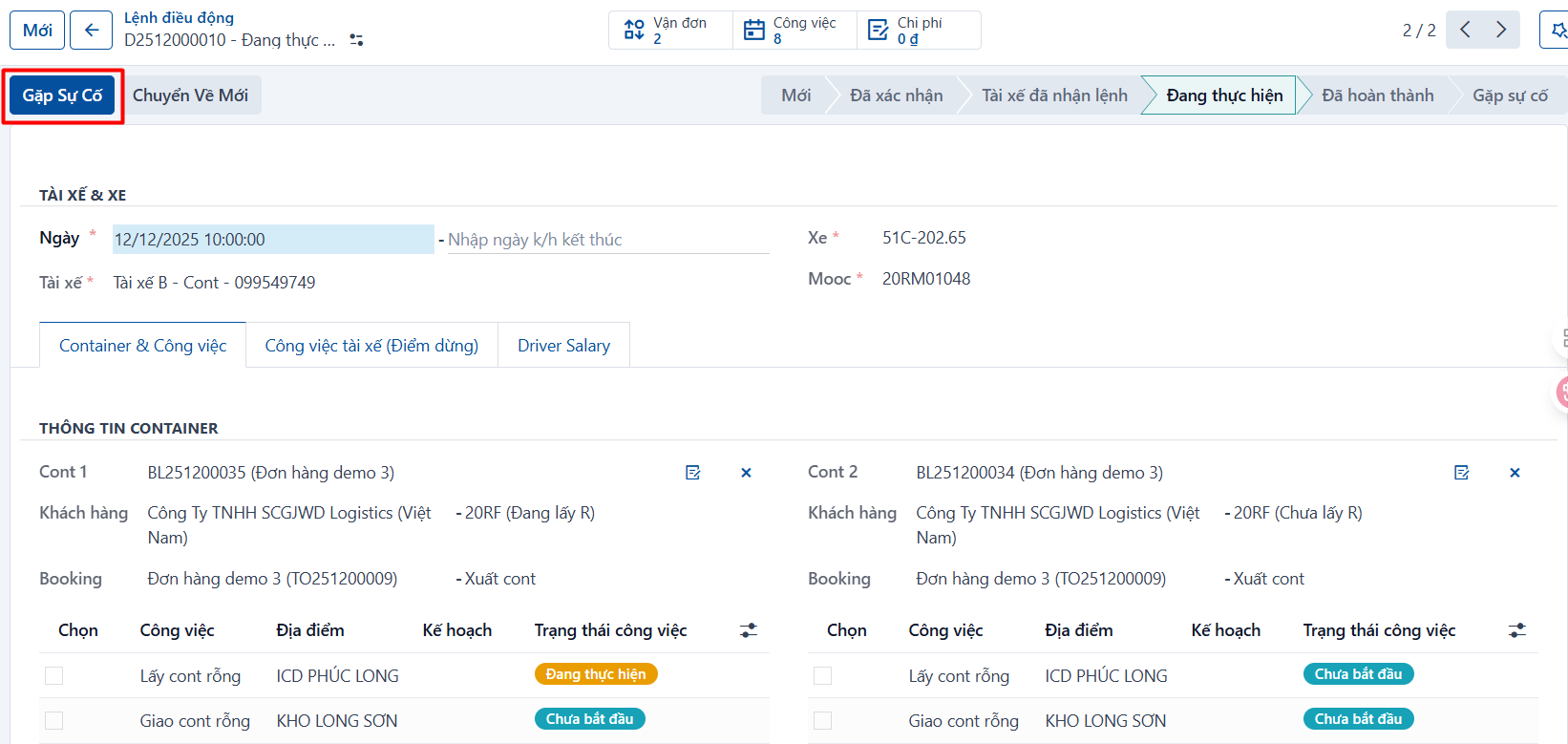
Task: Click the Xe vehicle field 51C-202.65
Action: [x=924, y=238]
